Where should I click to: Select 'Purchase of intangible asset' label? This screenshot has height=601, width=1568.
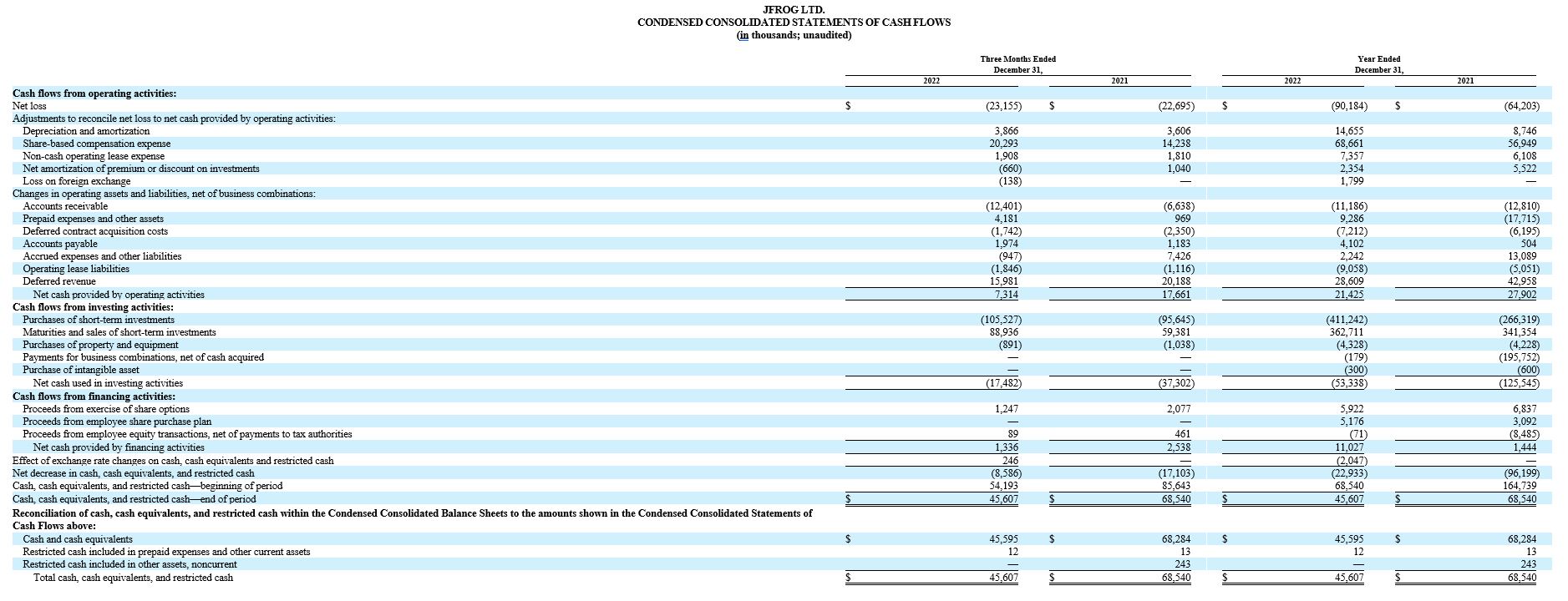pos(81,370)
